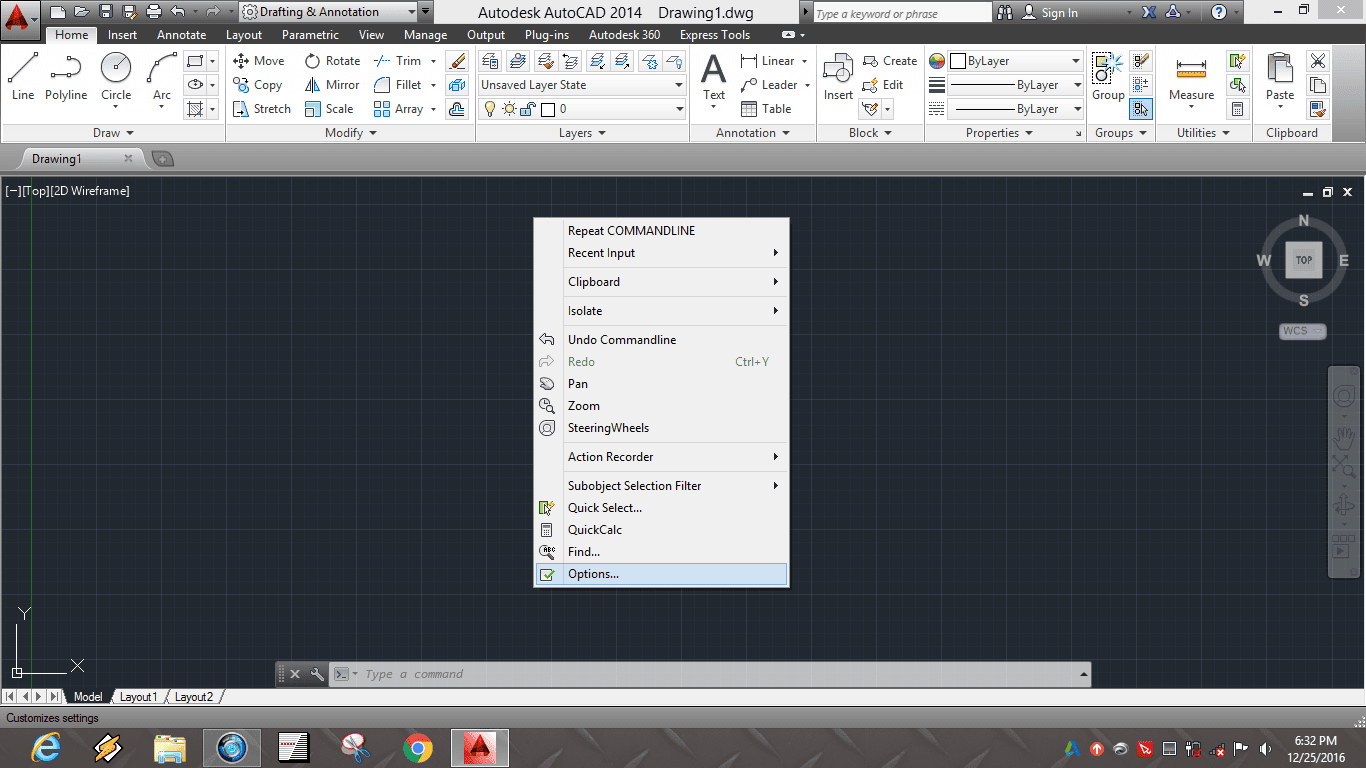The height and width of the screenshot is (768, 1366).
Task: Expand the Draw panel
Action: pyautogui.click(x=113, y=133)
